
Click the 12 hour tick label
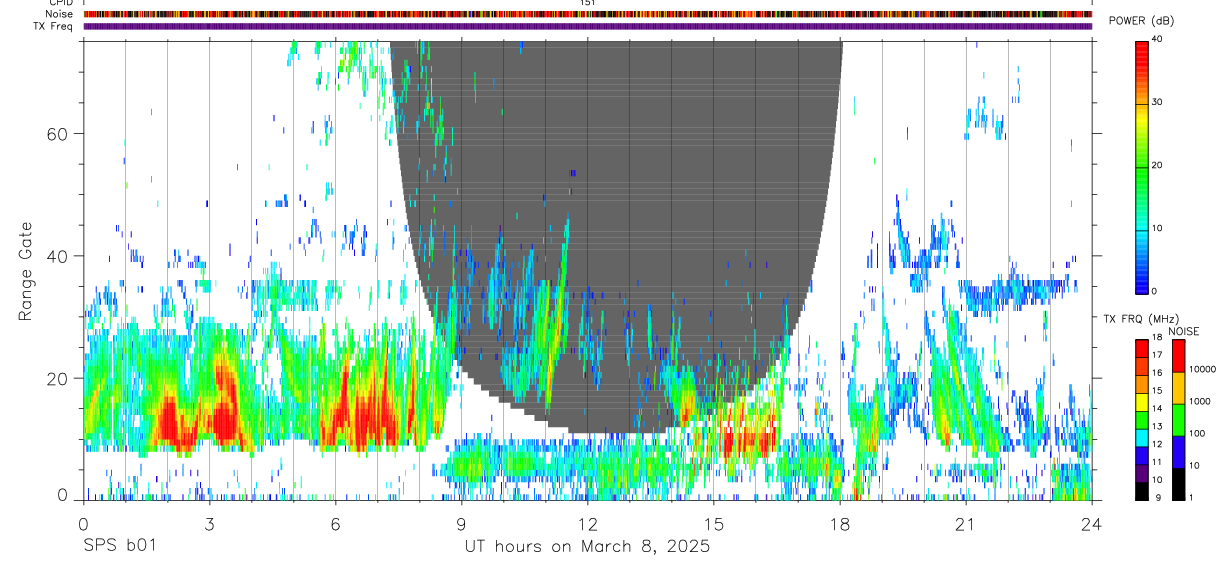click(587, 524)
